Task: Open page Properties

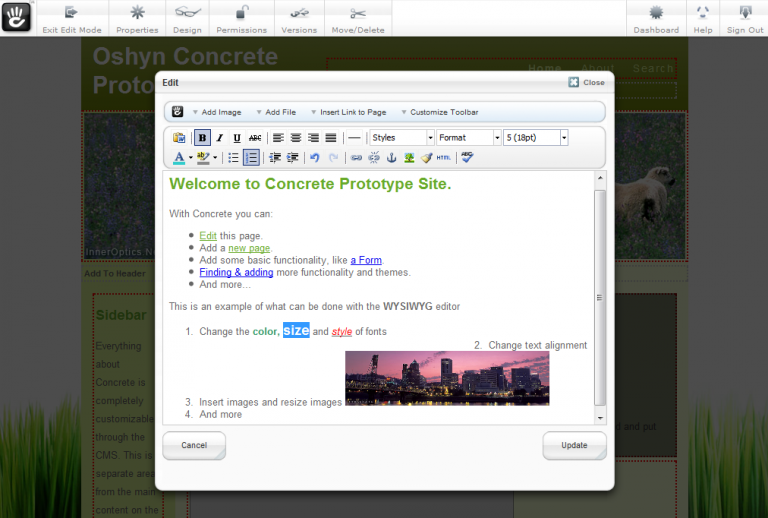Action: click(x=137, y=19)
